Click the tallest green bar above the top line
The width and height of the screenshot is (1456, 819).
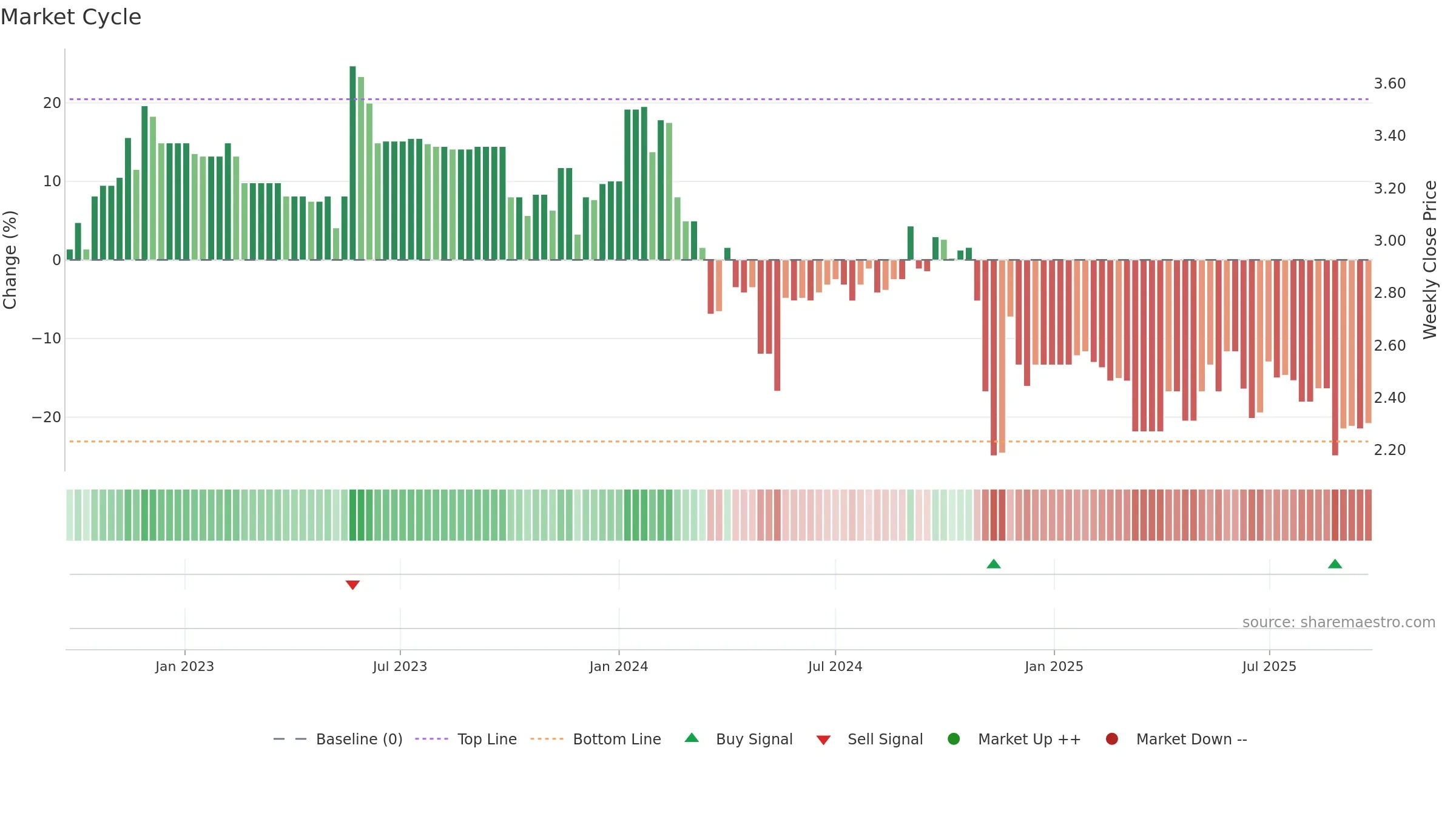pos(352,163)
